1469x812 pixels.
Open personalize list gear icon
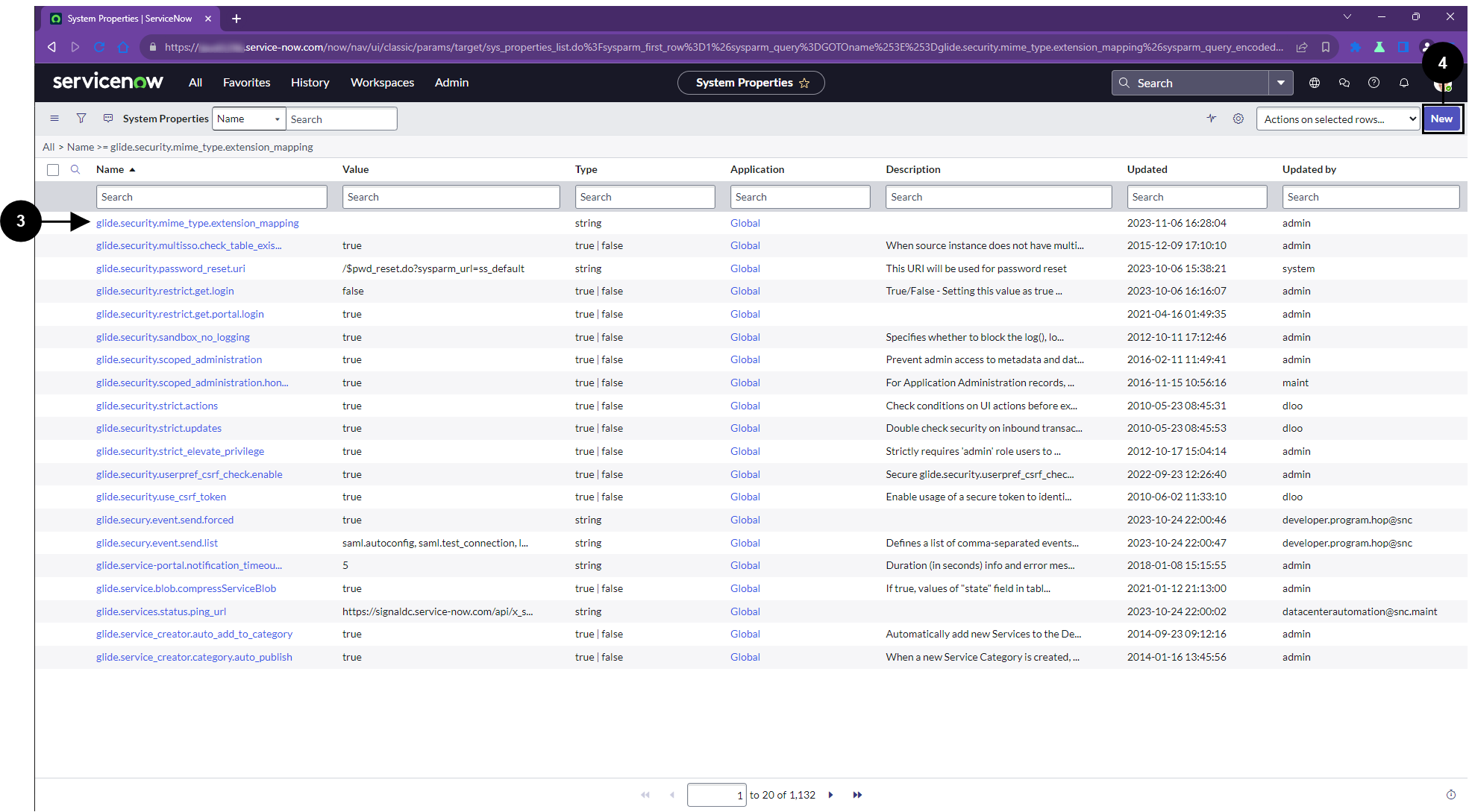[1238, 119]
